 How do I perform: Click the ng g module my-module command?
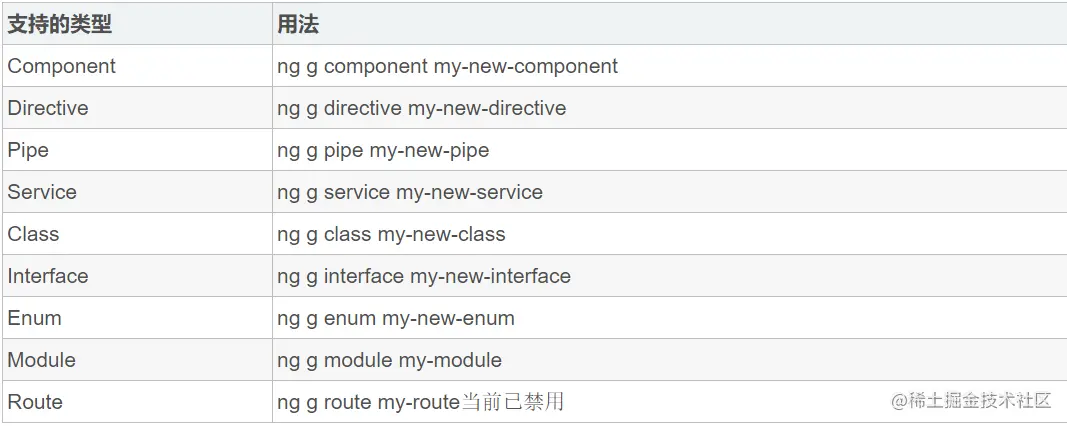389,360
